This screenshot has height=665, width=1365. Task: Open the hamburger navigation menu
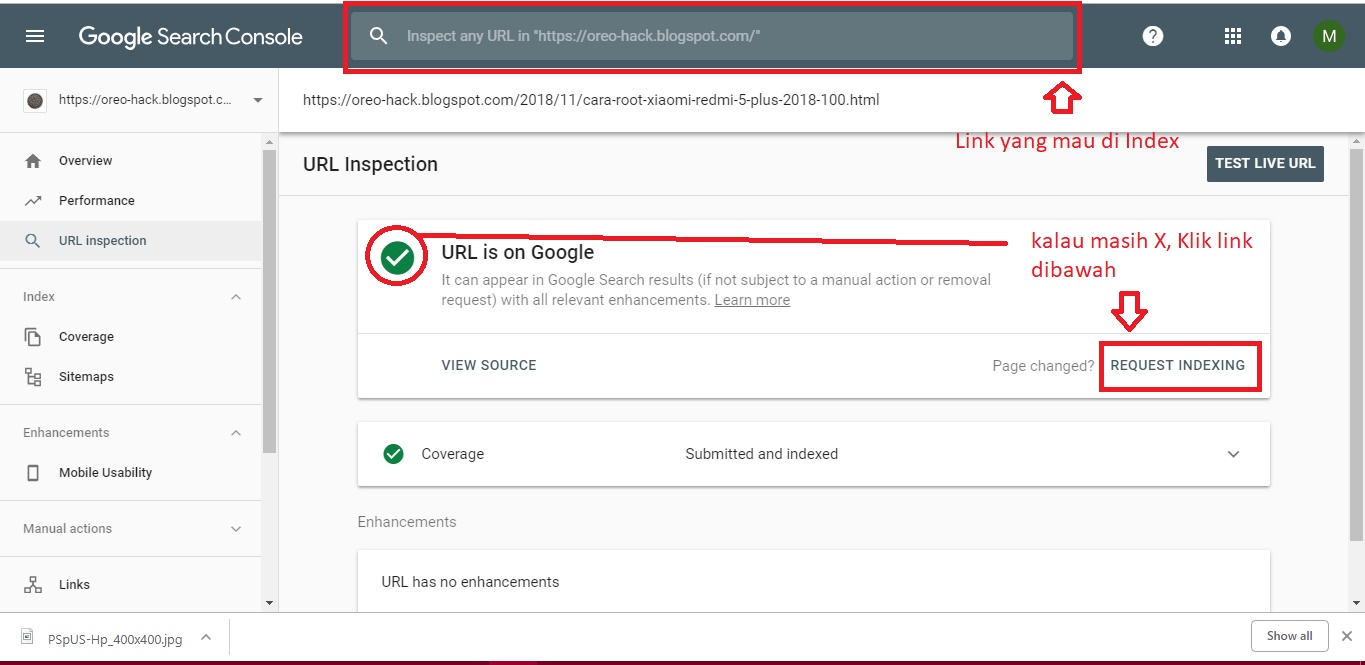tap(35, 36)
